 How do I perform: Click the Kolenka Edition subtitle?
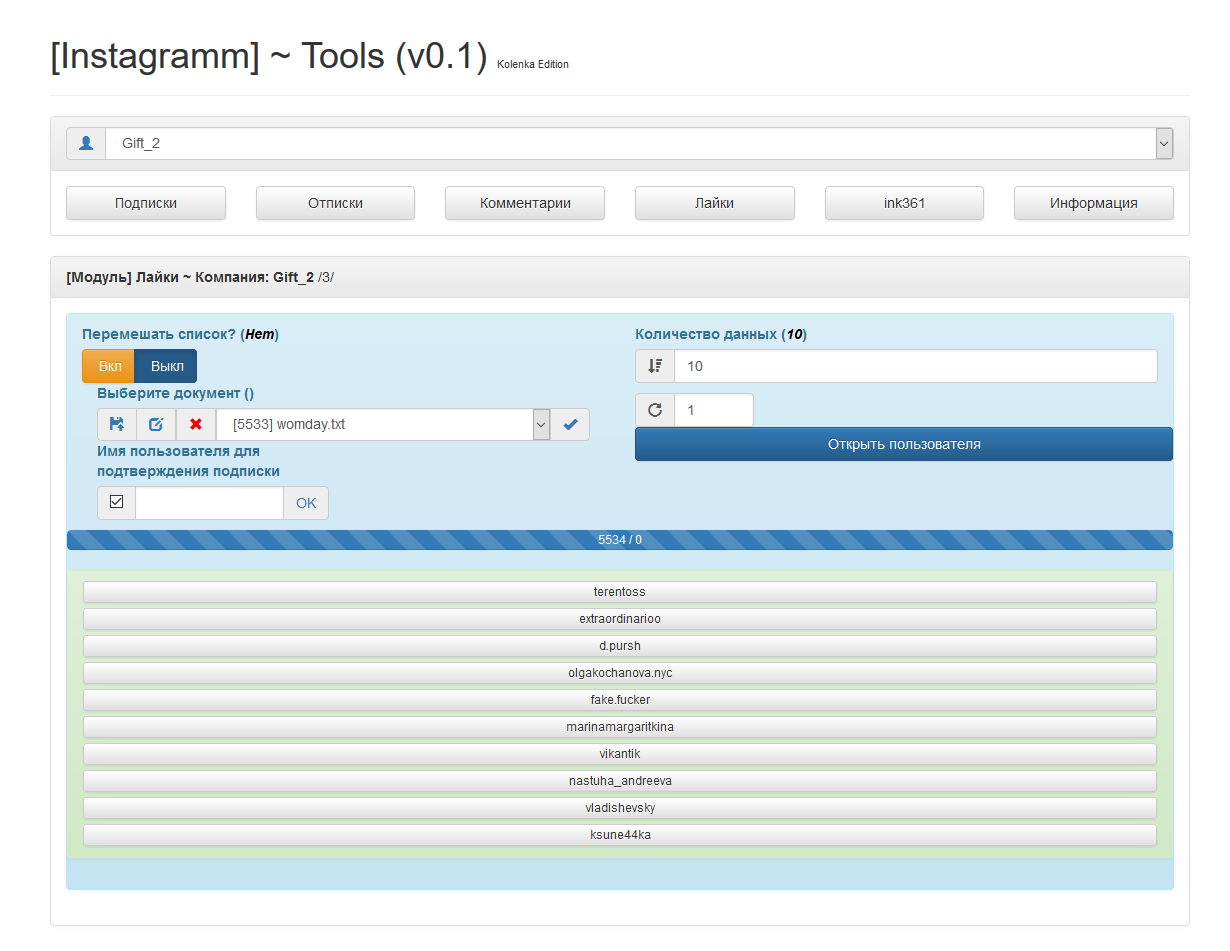[533, 64]
